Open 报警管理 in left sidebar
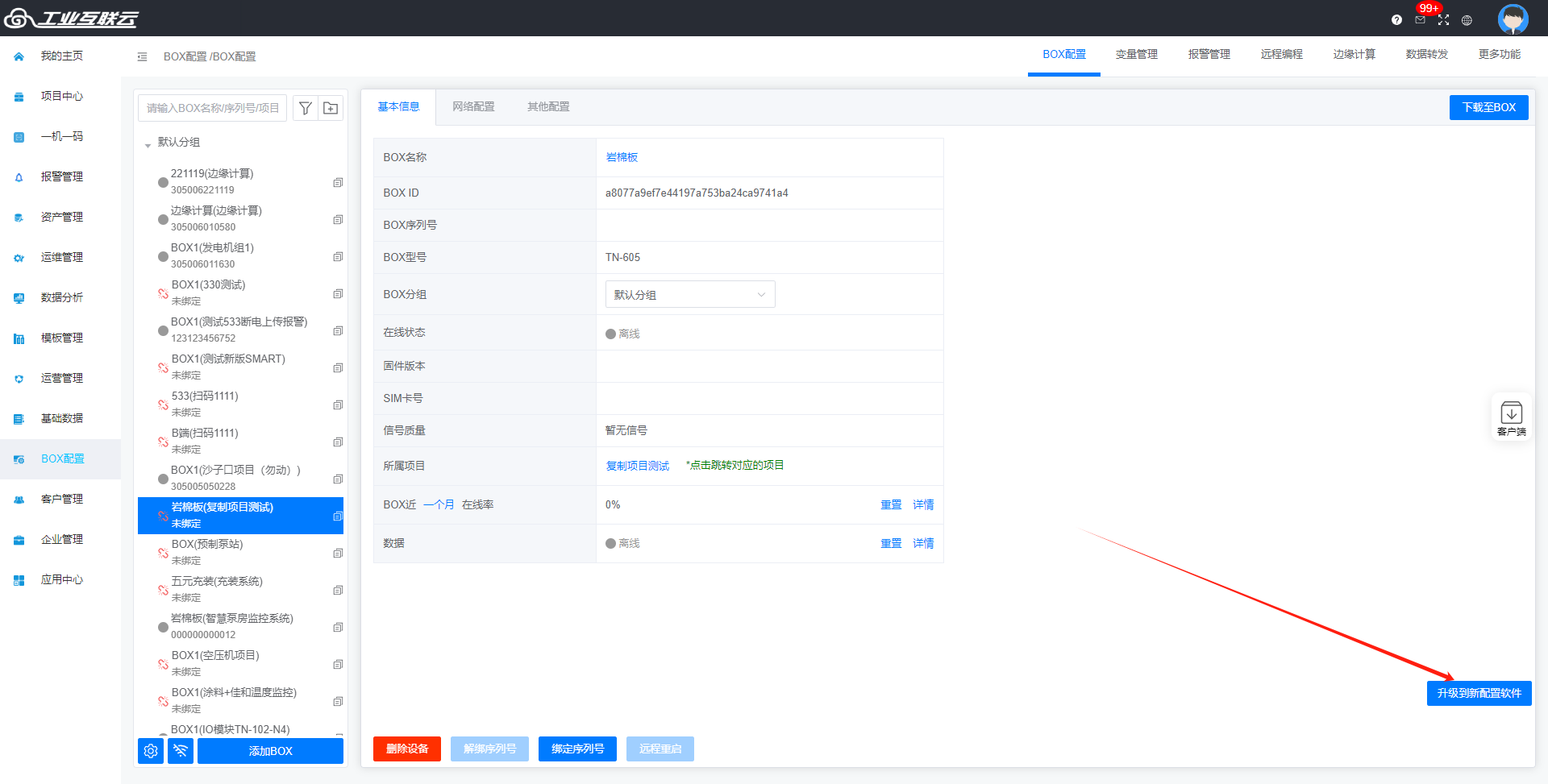The height and width of the screenshot is (784, 1548). tap(60, 177)
